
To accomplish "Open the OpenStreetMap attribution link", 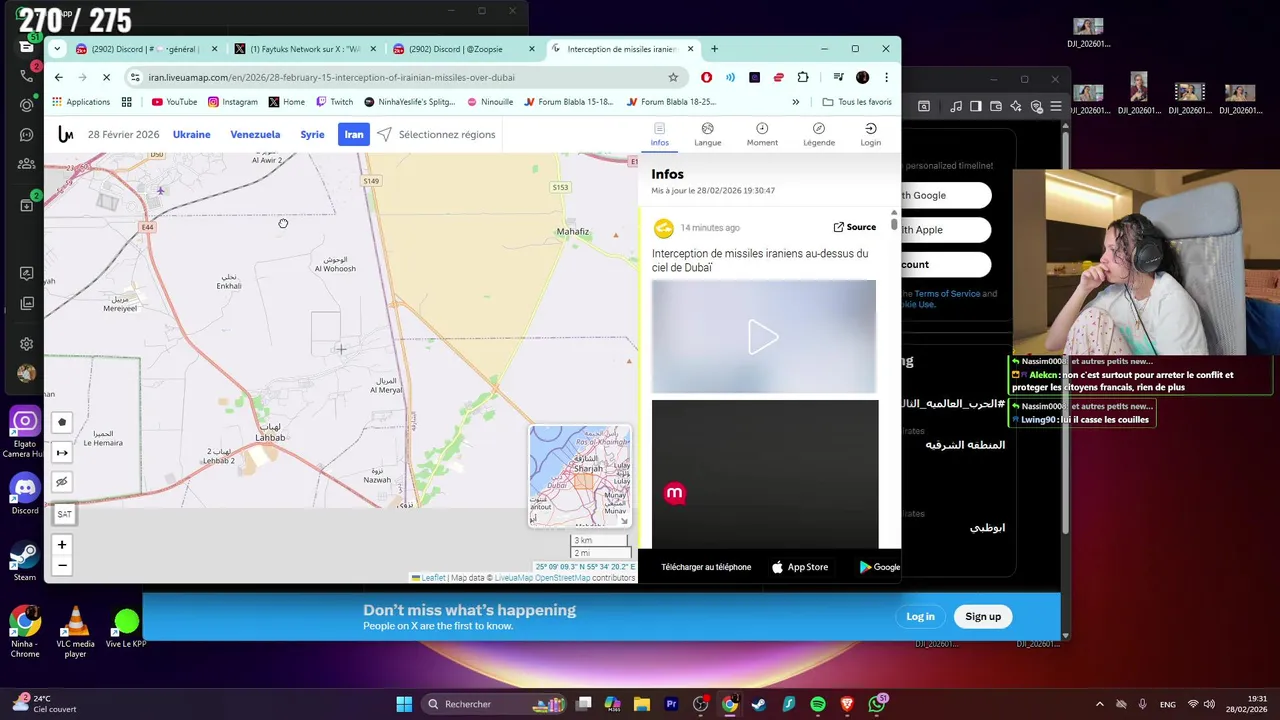I will [x=563, y=578].
